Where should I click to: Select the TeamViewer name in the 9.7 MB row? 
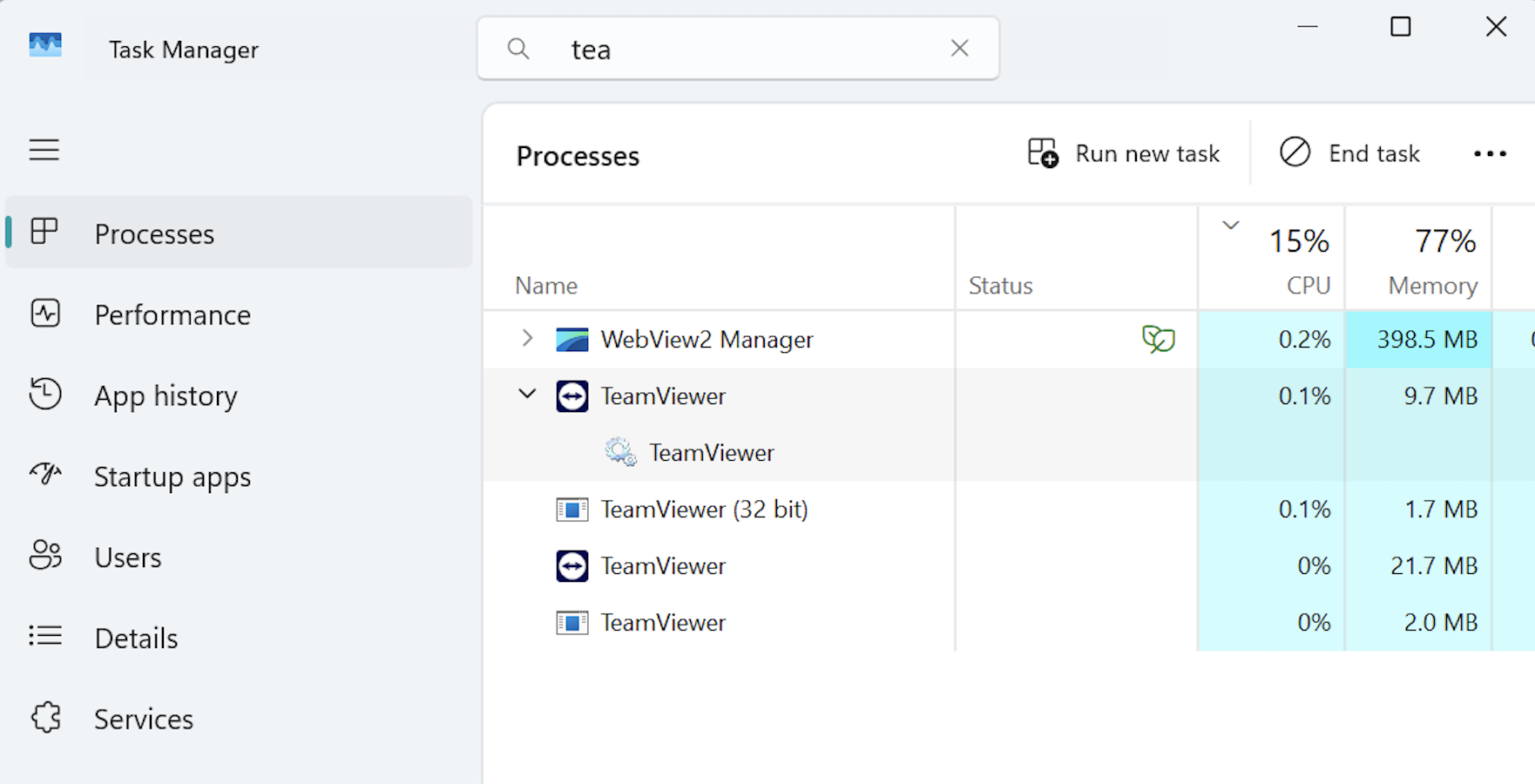[663, 396]
